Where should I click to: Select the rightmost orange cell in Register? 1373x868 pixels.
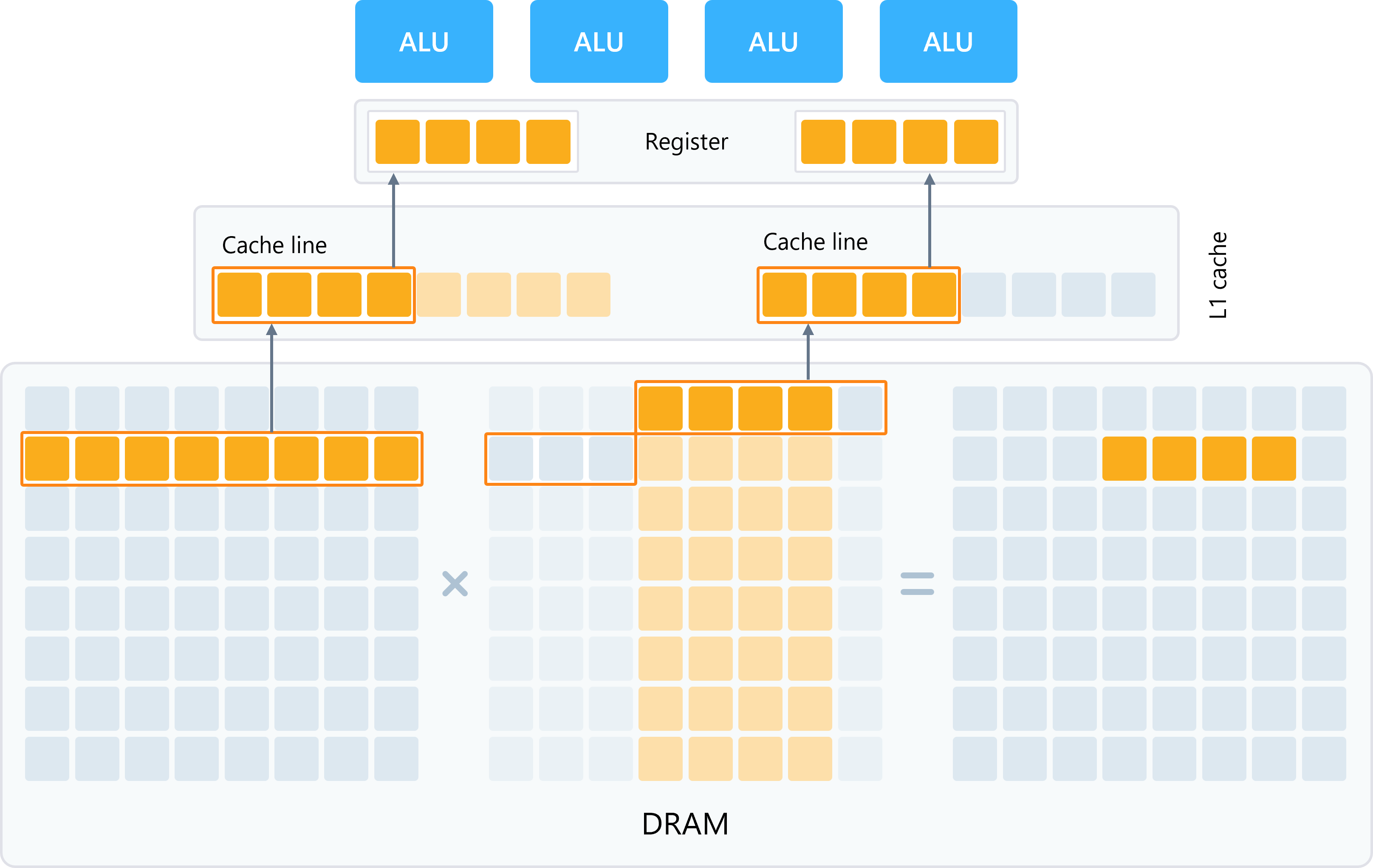tap(975, 141)
